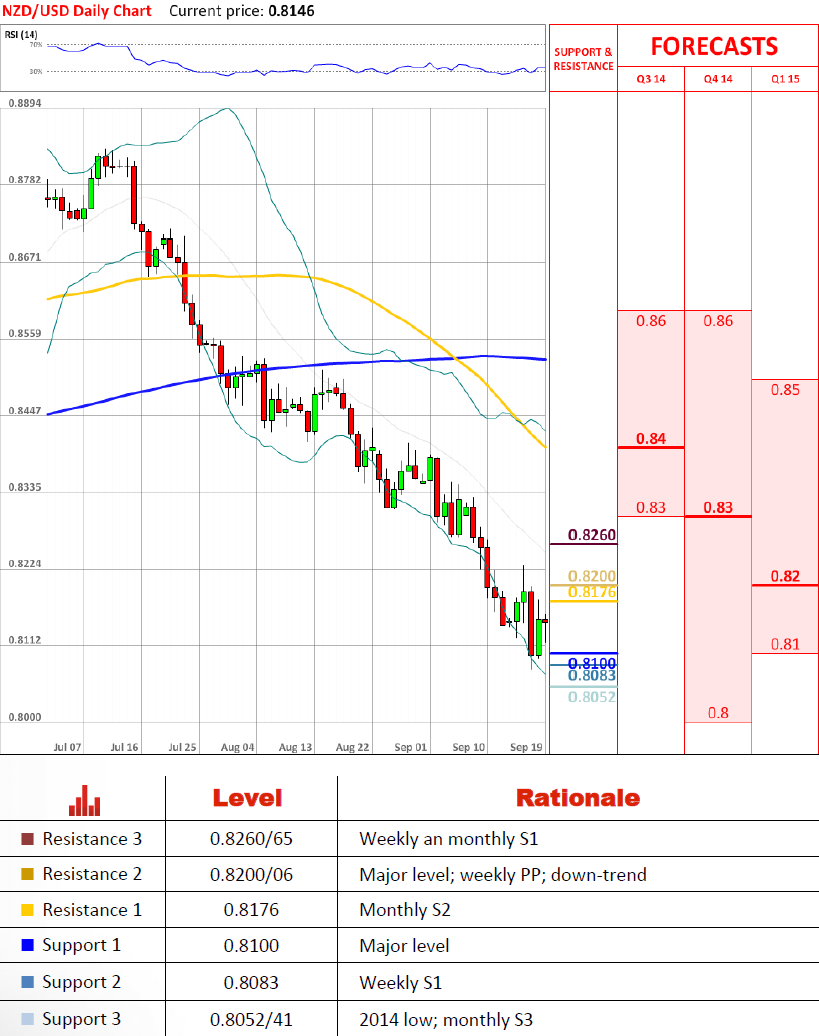
Task: Select the Q3 14 forecast column header
Action: click(651, 79)
